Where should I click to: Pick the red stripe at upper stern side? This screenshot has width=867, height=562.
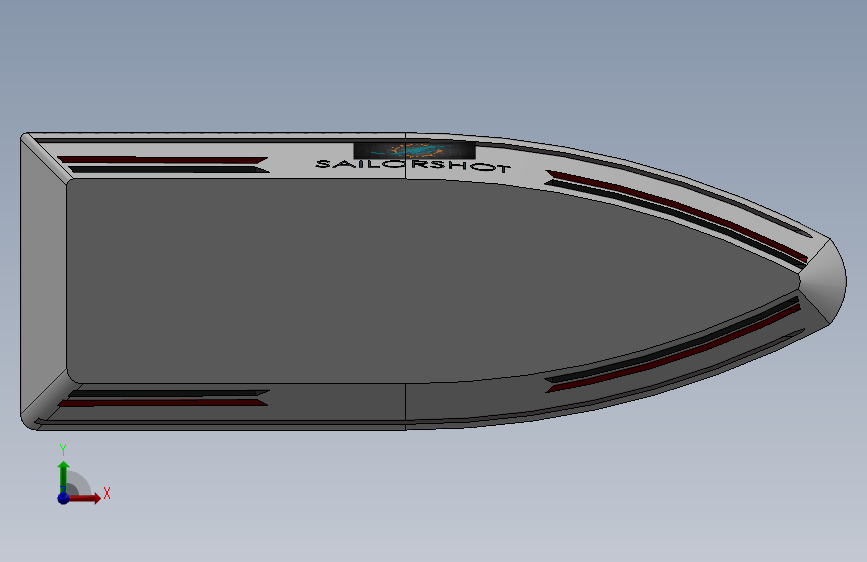tap(163, 160)
